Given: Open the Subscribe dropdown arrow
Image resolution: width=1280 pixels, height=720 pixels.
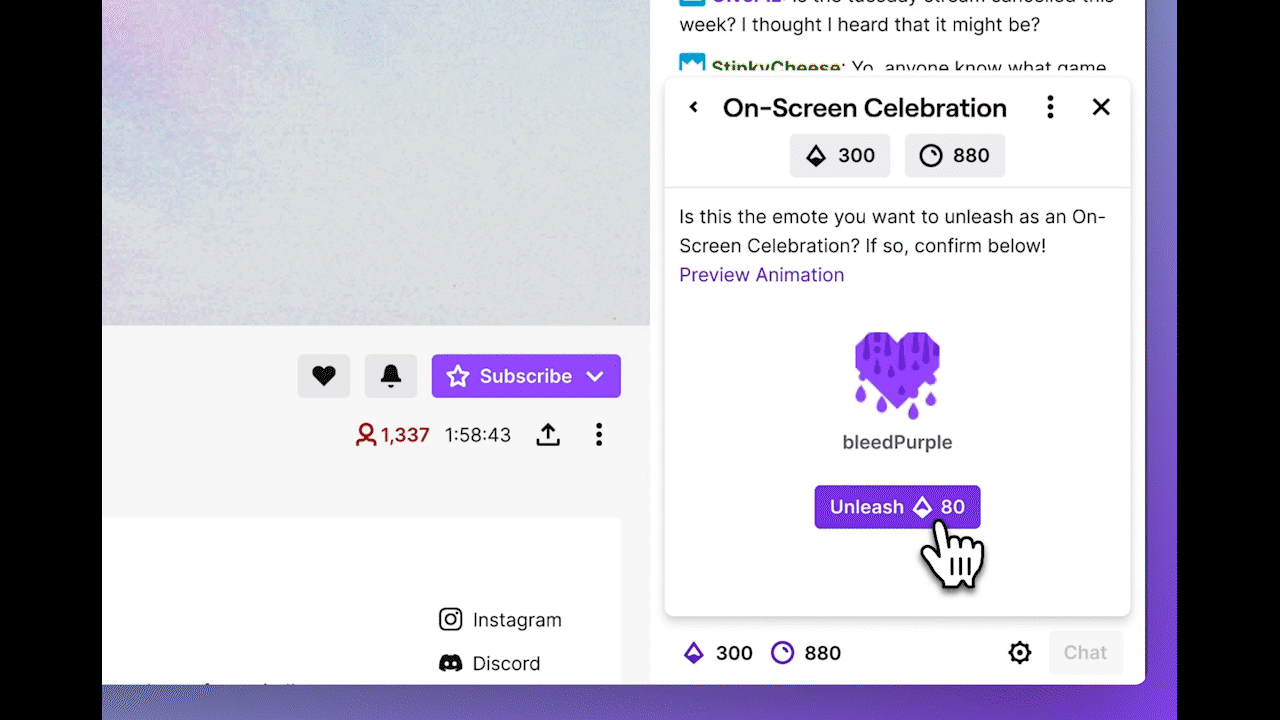Looking at the screenshot, I should 595,376.
